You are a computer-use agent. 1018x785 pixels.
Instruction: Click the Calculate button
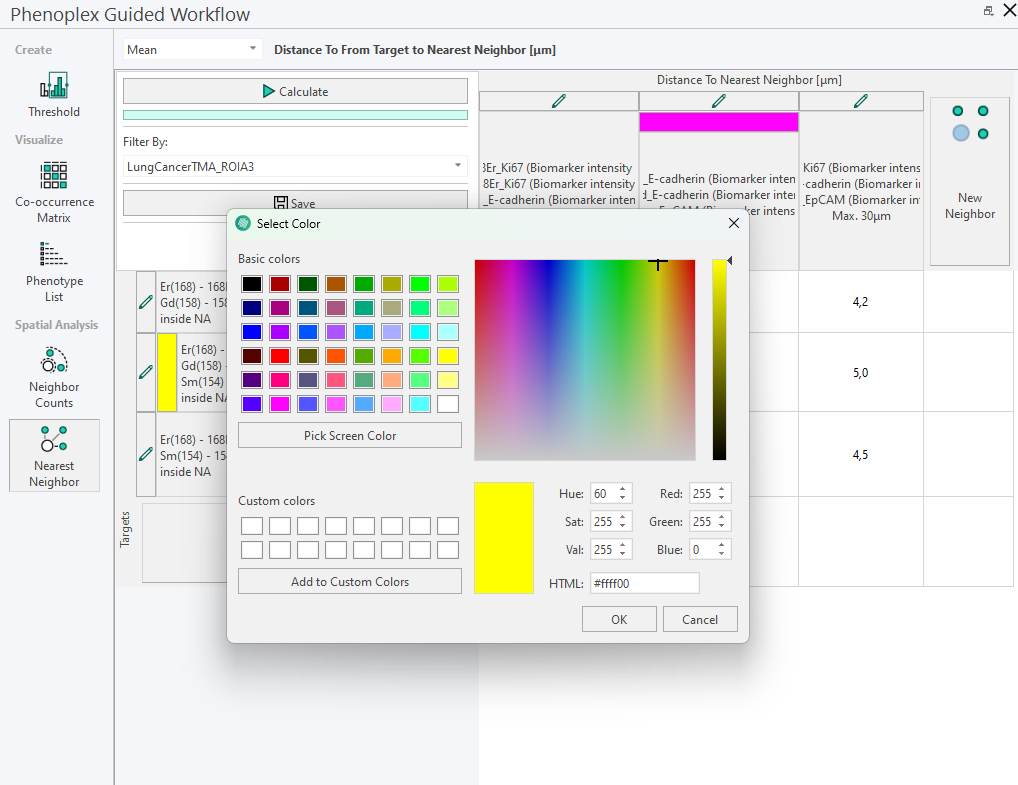pos(295,91)
